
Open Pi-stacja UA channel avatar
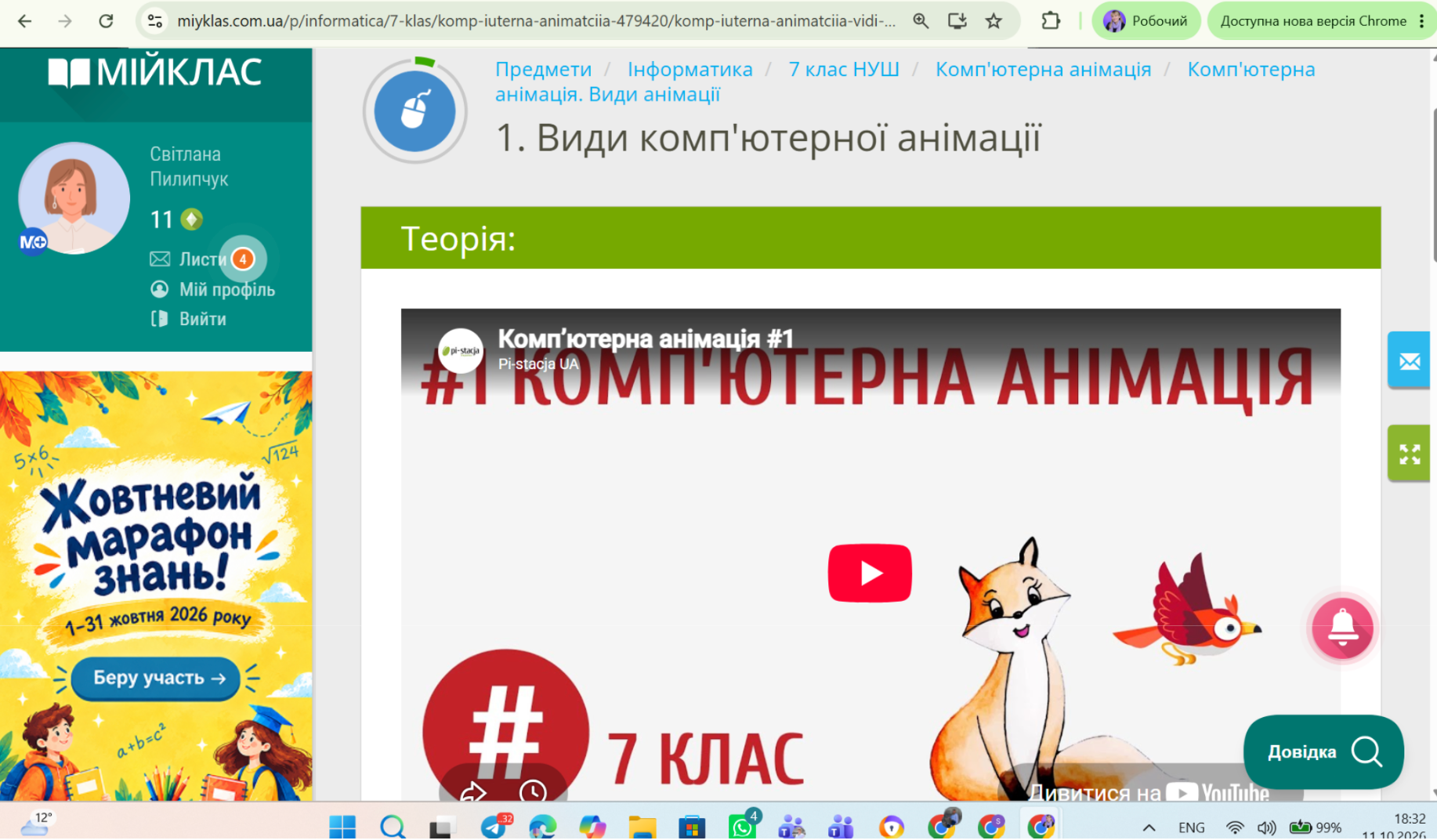pyautogui.click(x=461, y=350)
